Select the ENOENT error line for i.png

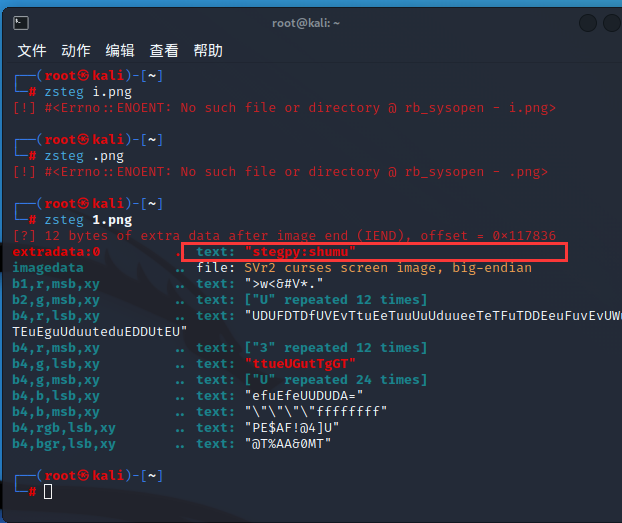(284, 108)
